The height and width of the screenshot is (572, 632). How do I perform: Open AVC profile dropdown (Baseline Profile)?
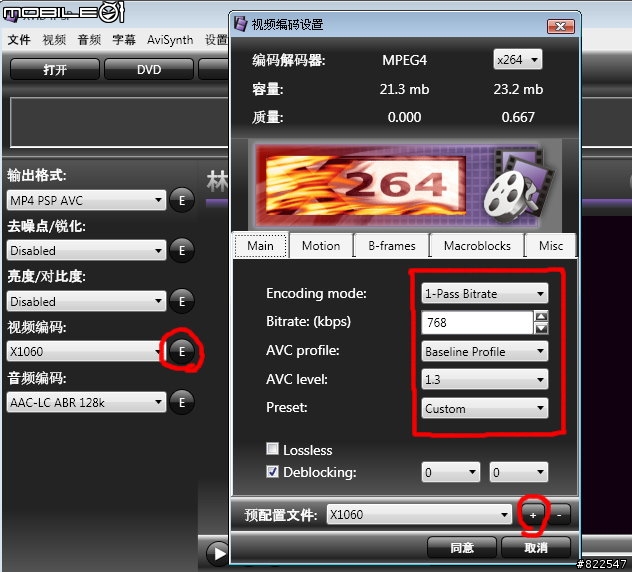click(484, 352)
